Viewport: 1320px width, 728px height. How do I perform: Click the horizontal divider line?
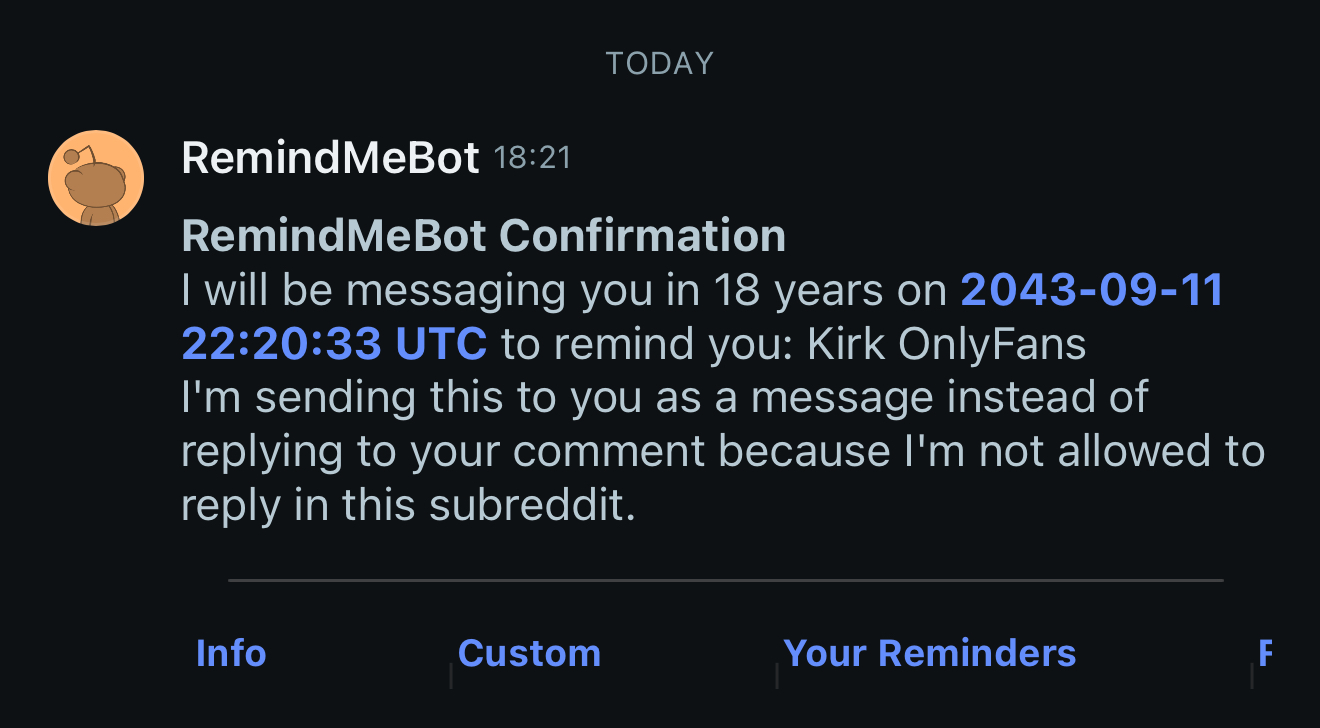pyautogui.click(x=725, y=580)
